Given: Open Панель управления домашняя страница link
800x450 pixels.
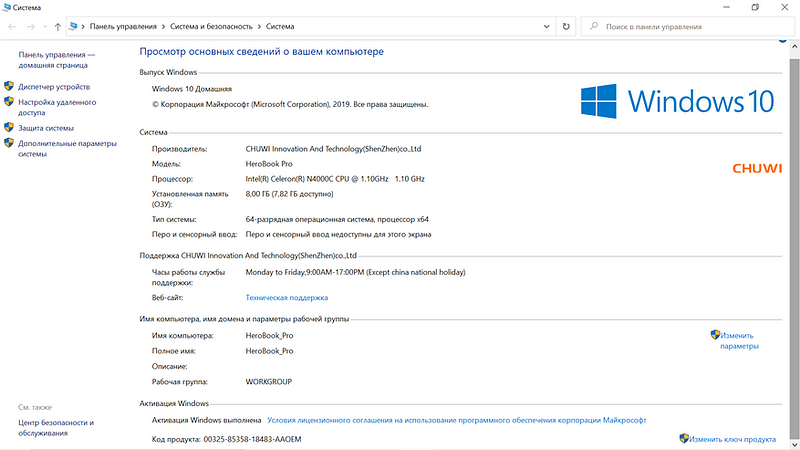Looking at the screenshot, I should 57,60.
